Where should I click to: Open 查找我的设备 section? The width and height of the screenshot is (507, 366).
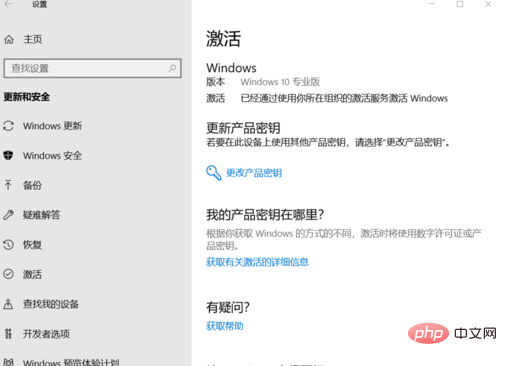tap(51, 304)
